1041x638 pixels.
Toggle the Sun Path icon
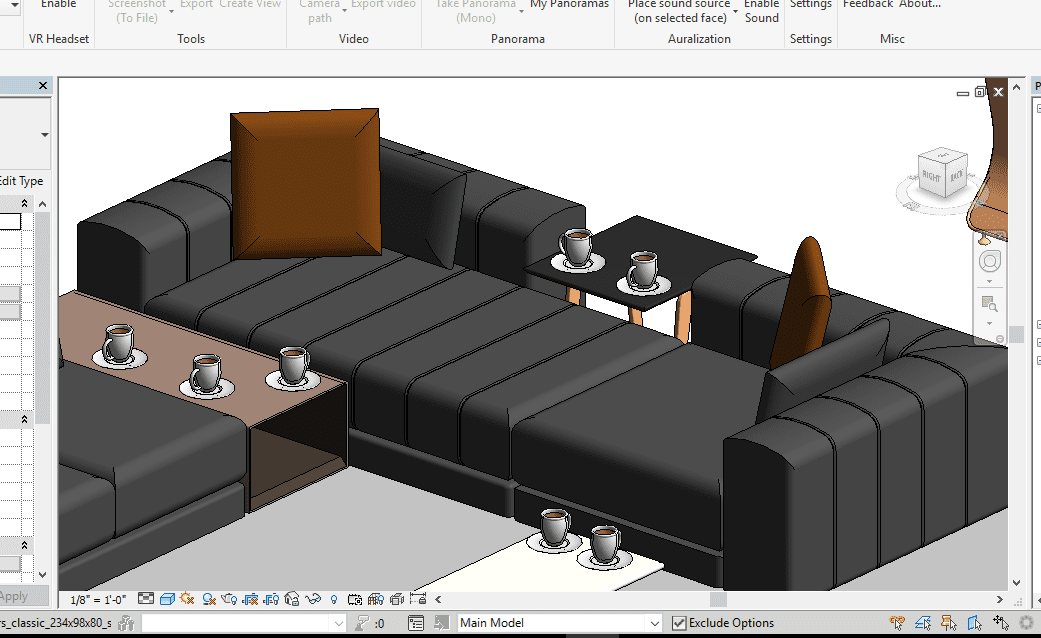click(188, 599)
